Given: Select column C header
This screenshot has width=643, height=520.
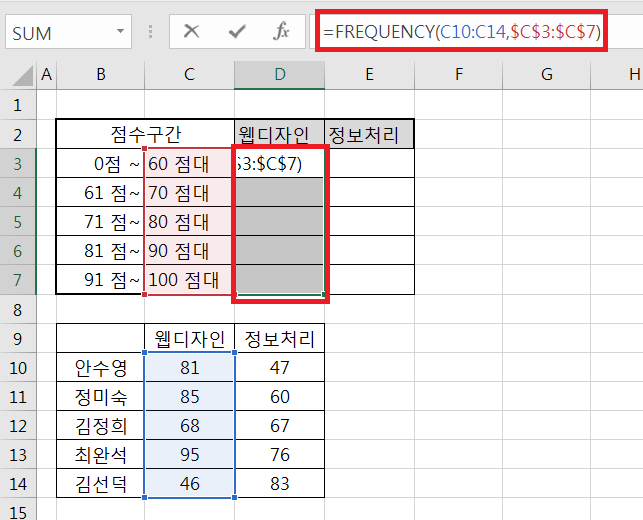Looking at the screenshot, I should (190, 74).
